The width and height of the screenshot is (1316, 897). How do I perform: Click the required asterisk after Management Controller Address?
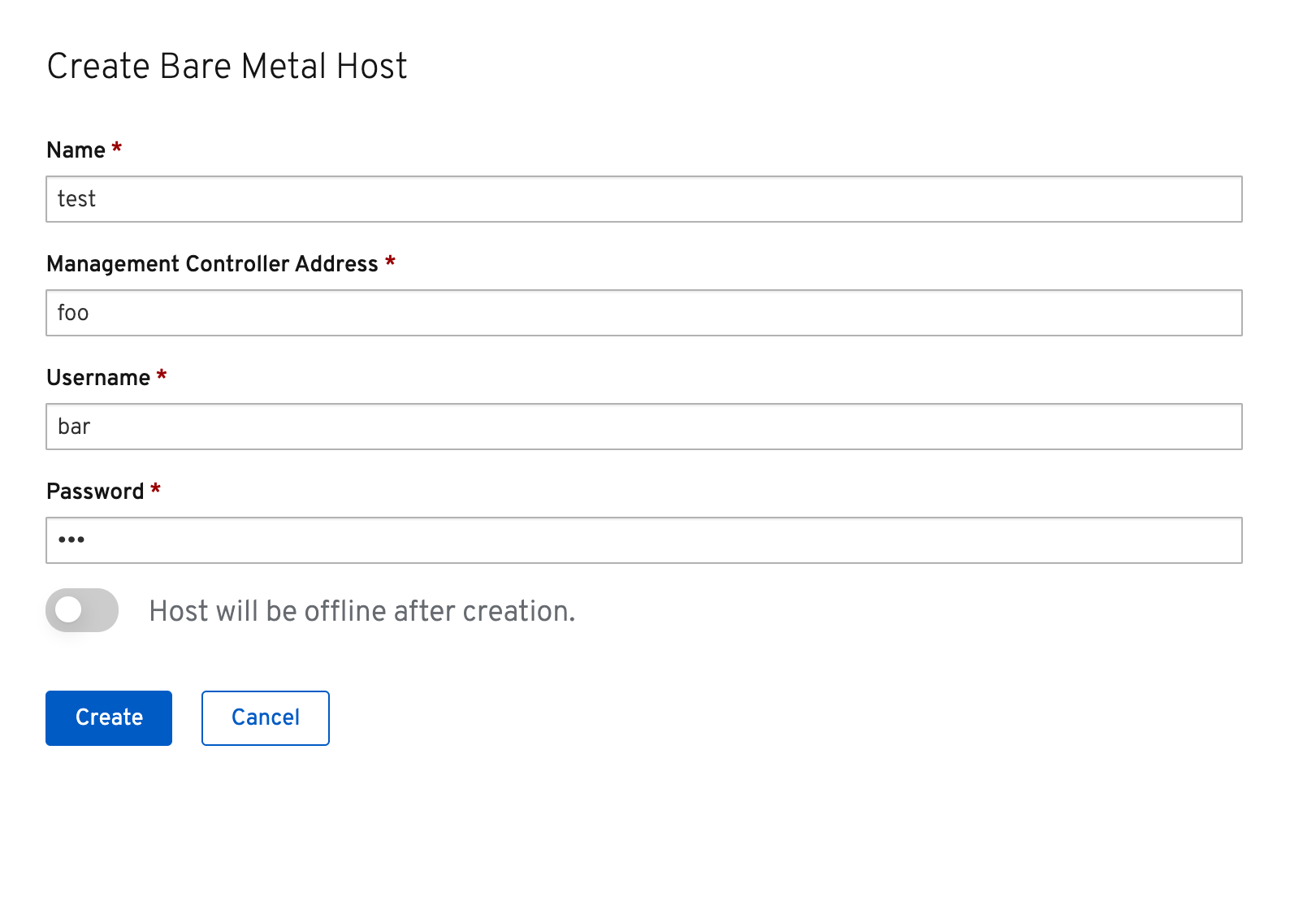point(390,262)
